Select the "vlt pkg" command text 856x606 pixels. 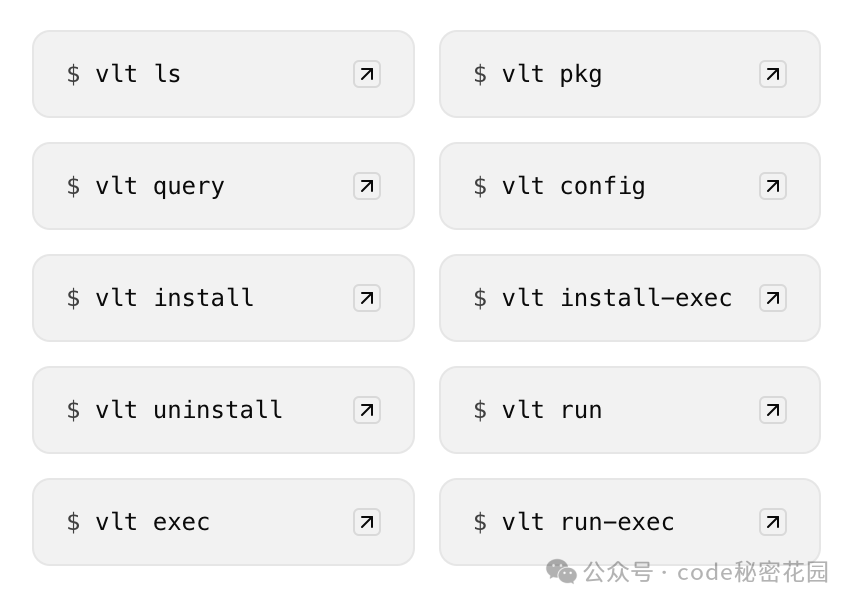tap(552, 75)
